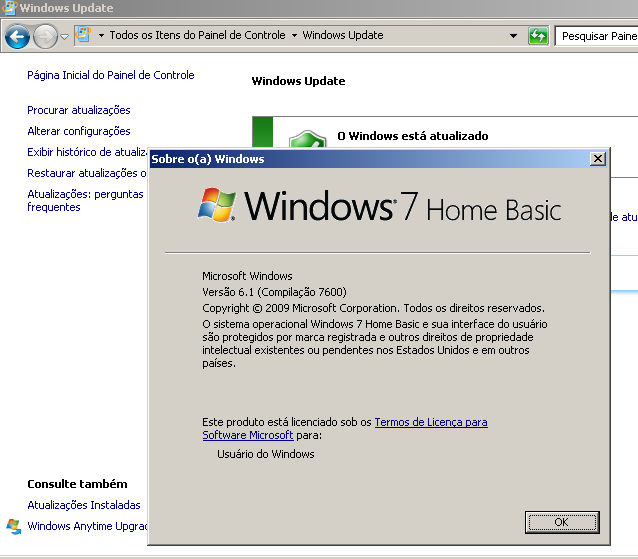Click the green shield status icon
This screenshot has height=559, width=638.
[x=307, y=141]
